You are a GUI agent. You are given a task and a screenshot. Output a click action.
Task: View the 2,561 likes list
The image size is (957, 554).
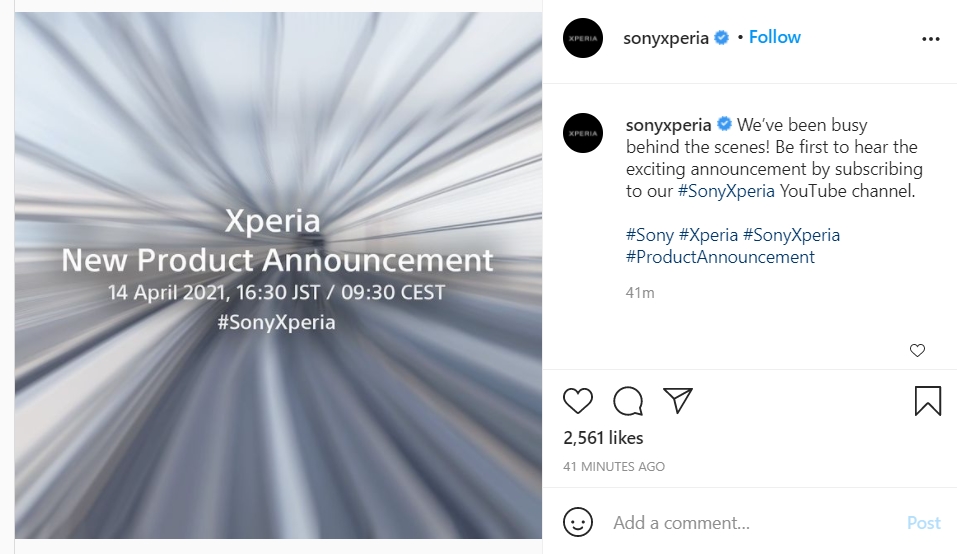point(603,438)
